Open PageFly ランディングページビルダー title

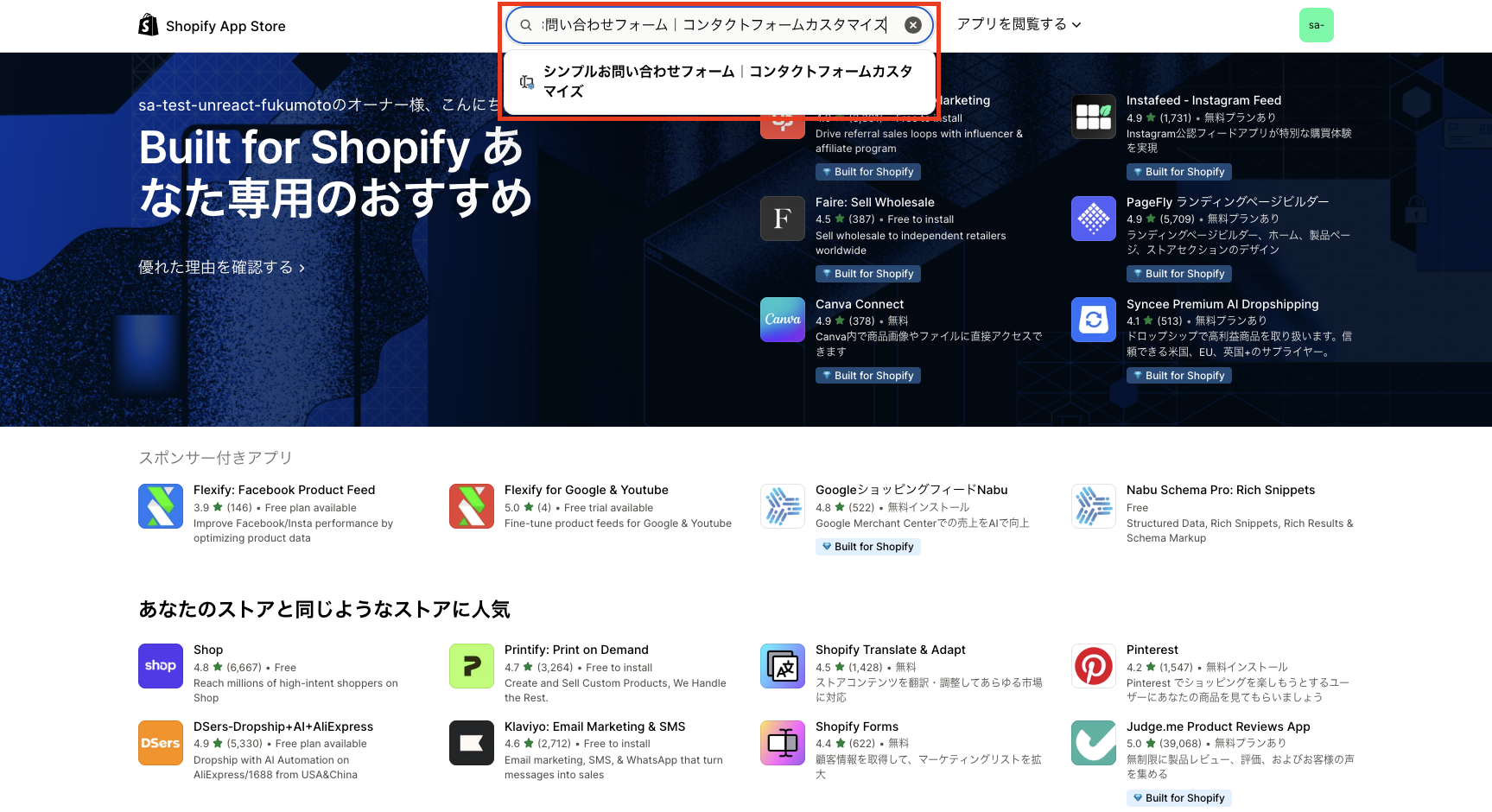click(1228, 202)
